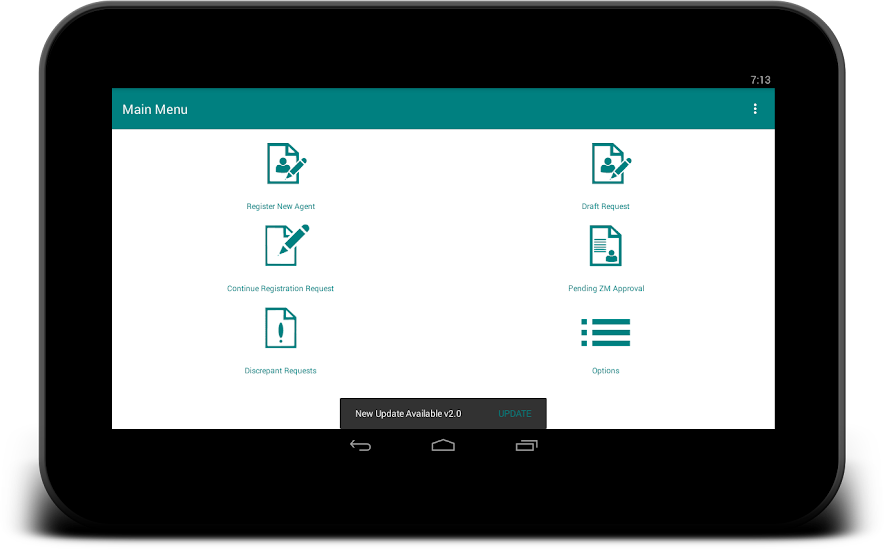Click the "Discrepant Requests" text label
Viewport: 884px width, 550px height.
pos(281,371)
